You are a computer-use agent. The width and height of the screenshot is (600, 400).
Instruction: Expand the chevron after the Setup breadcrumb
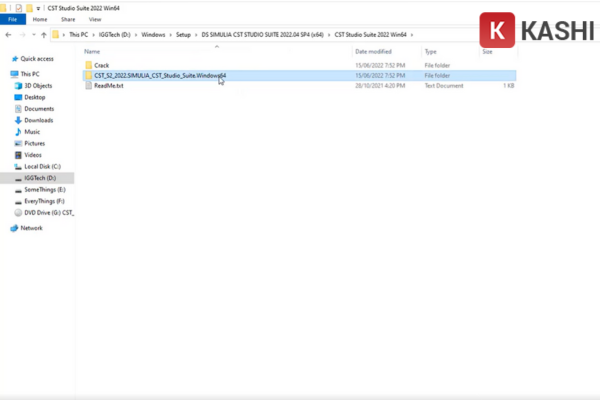196,35
